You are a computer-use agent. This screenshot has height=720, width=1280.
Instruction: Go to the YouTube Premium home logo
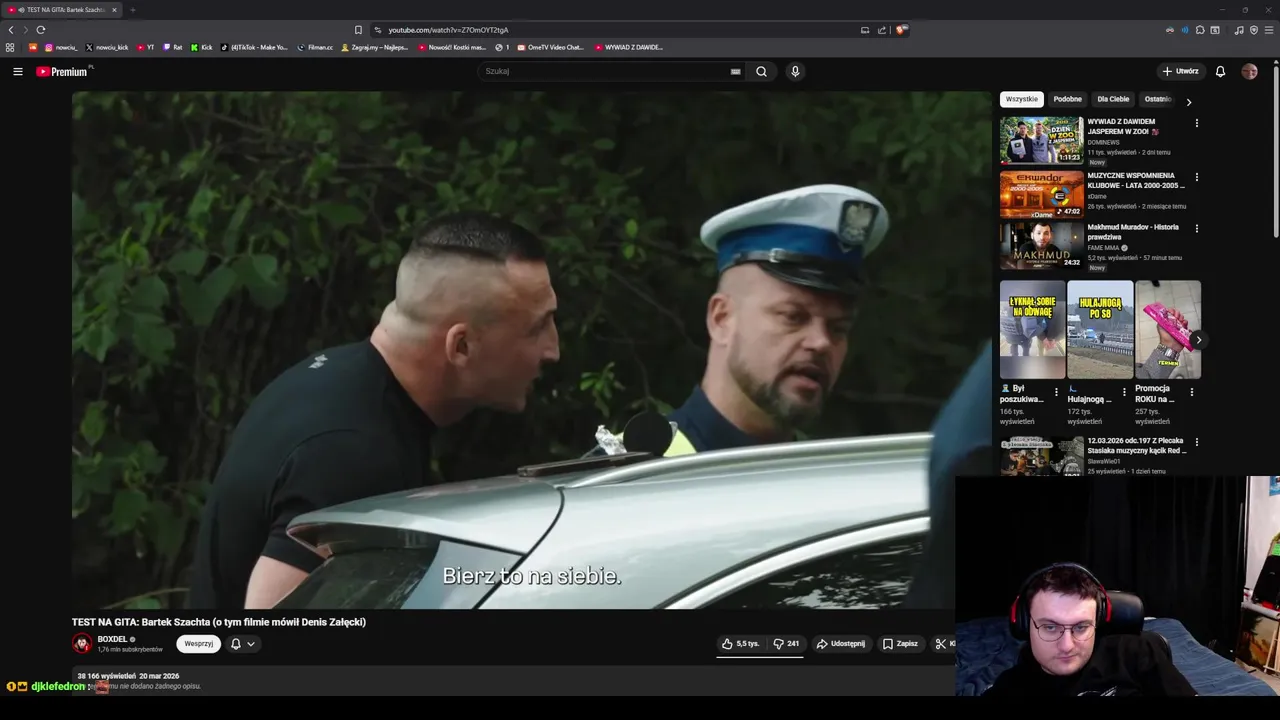tap(62, 71)
